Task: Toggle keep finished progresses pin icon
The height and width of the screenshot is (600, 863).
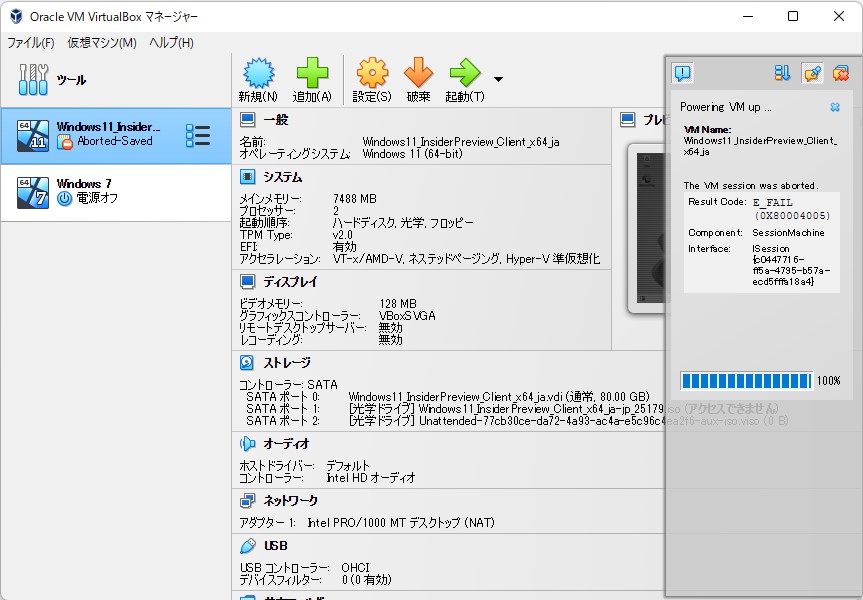Action: [812, 73]
